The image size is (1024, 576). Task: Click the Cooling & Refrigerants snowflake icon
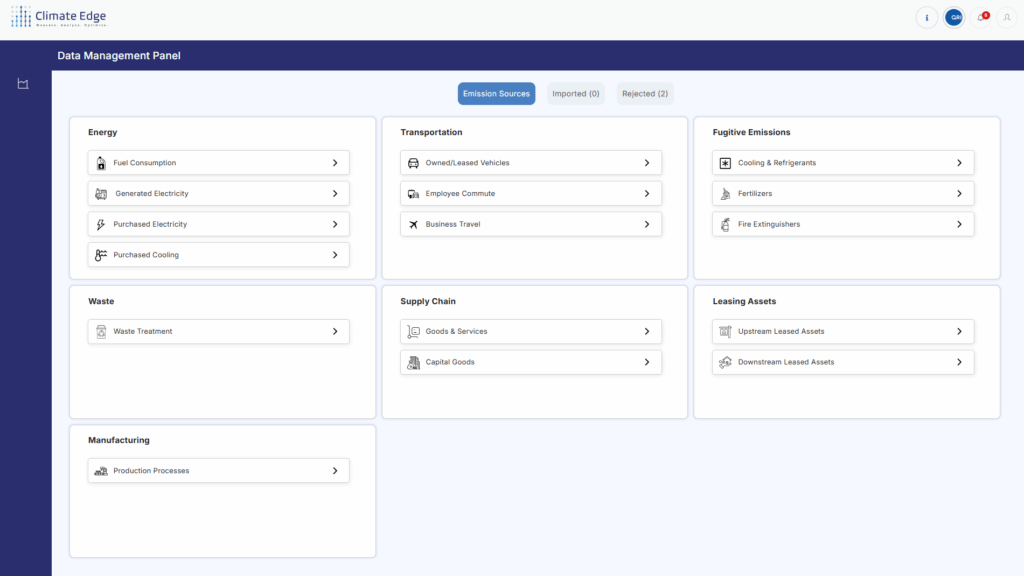pyautogui.click(x=725, y=163)
